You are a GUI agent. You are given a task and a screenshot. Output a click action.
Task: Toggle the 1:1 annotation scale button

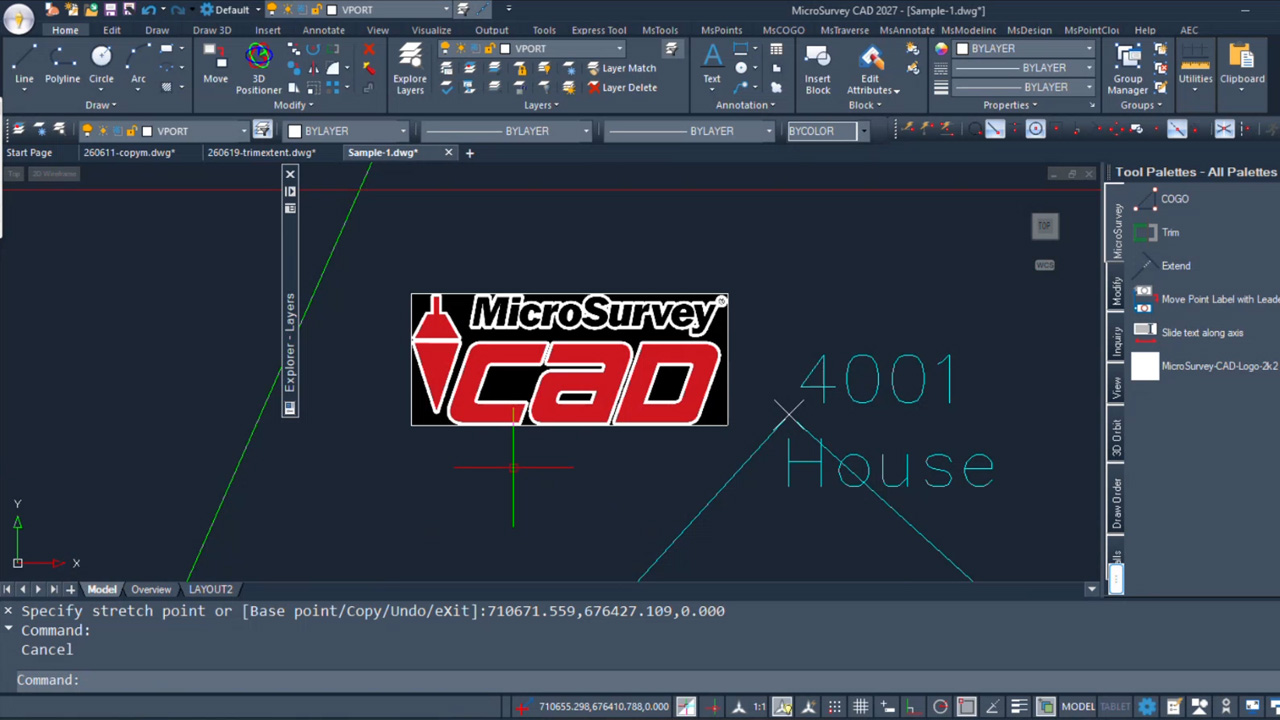(x=759, y=707)
